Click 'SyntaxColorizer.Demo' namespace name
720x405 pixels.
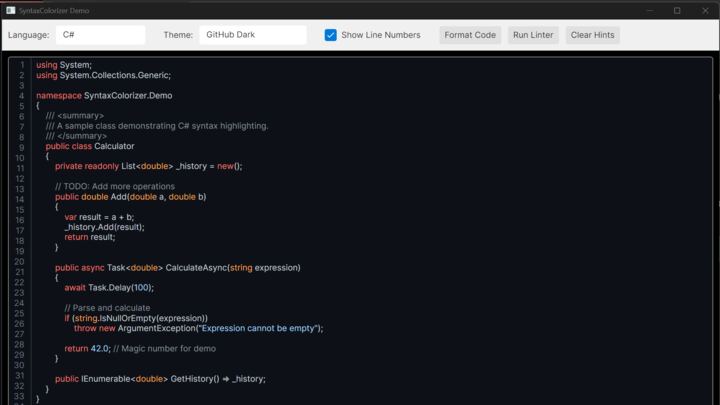[x=128, y=96]
